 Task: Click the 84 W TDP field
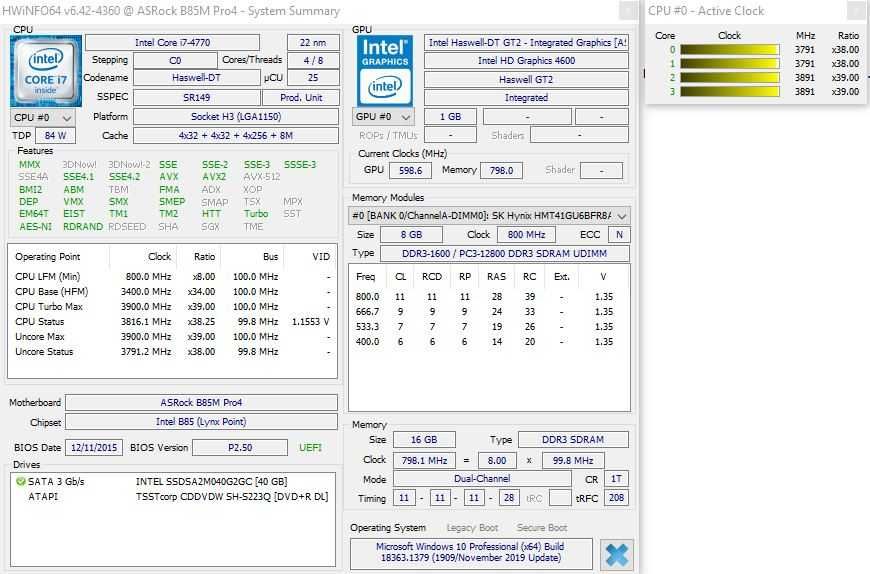[55, 135]
